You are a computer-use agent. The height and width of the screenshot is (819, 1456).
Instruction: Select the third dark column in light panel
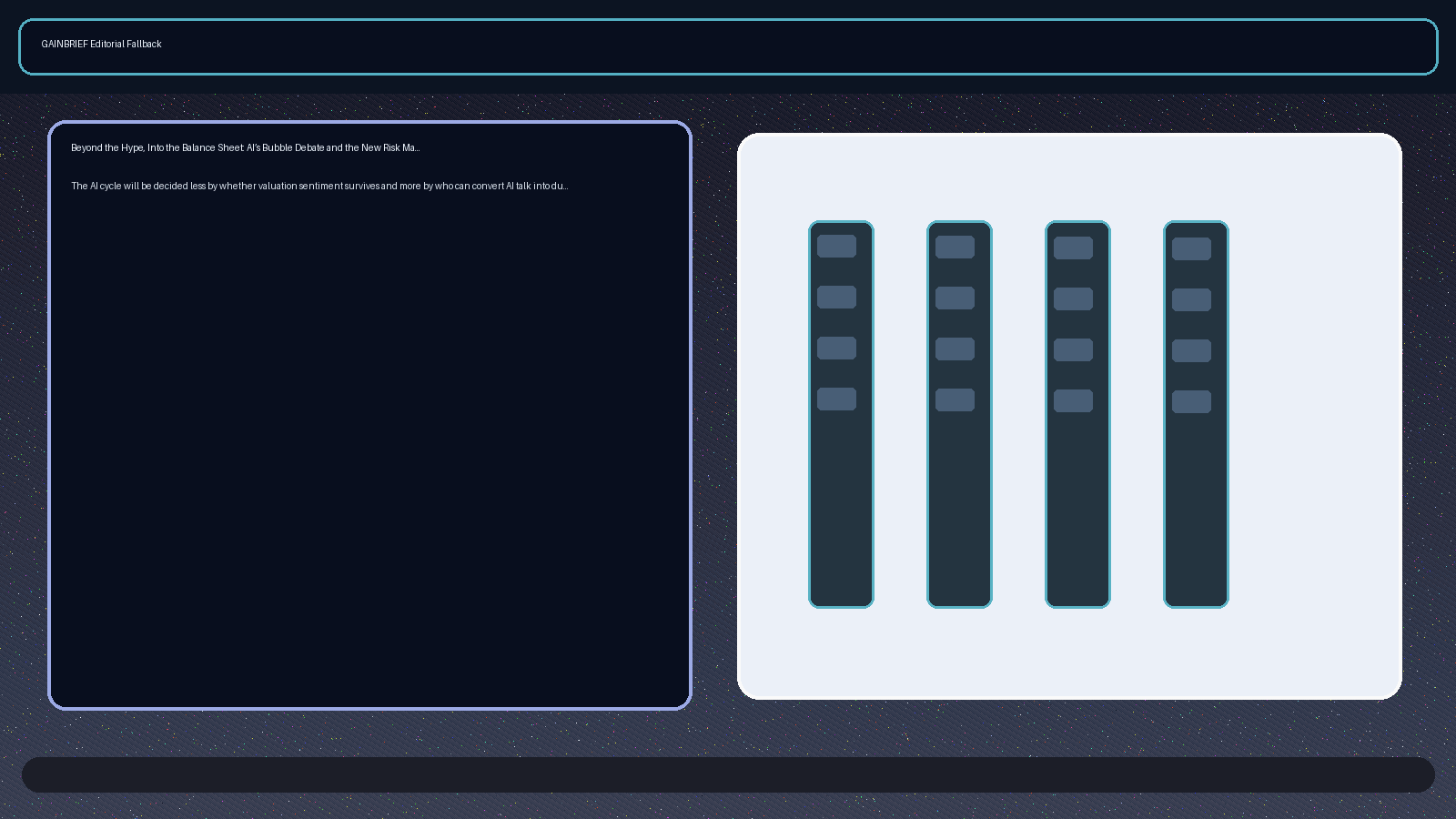(x=1077, y=414)
